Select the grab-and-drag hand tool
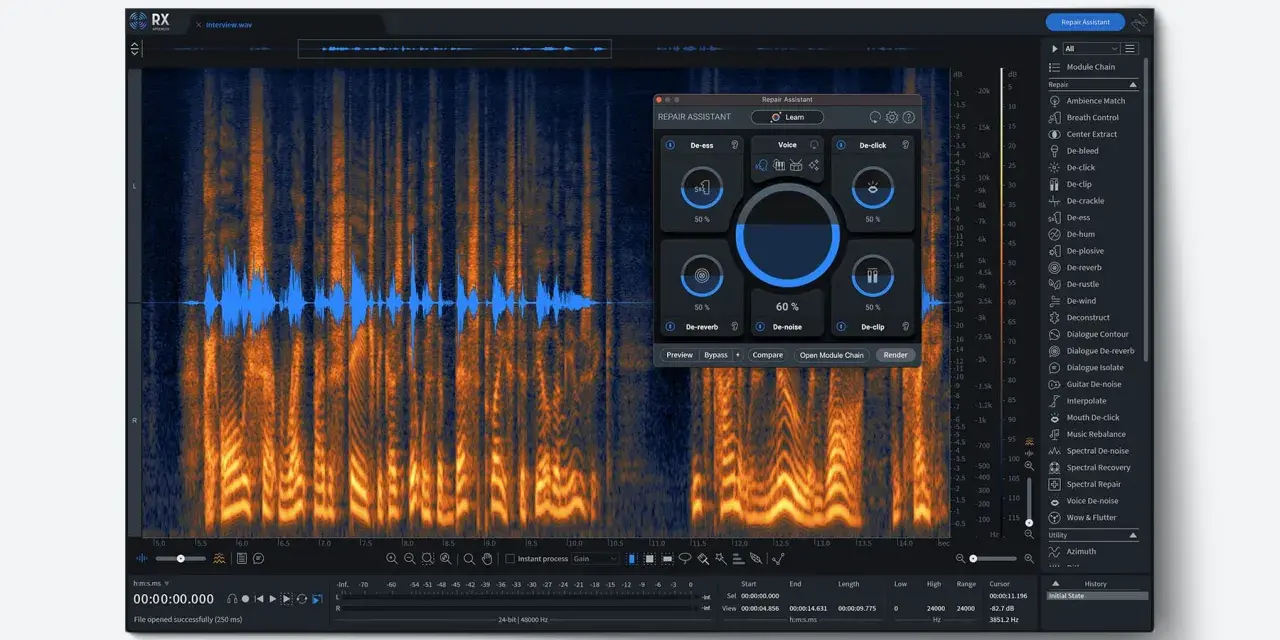 coord(487,559)
